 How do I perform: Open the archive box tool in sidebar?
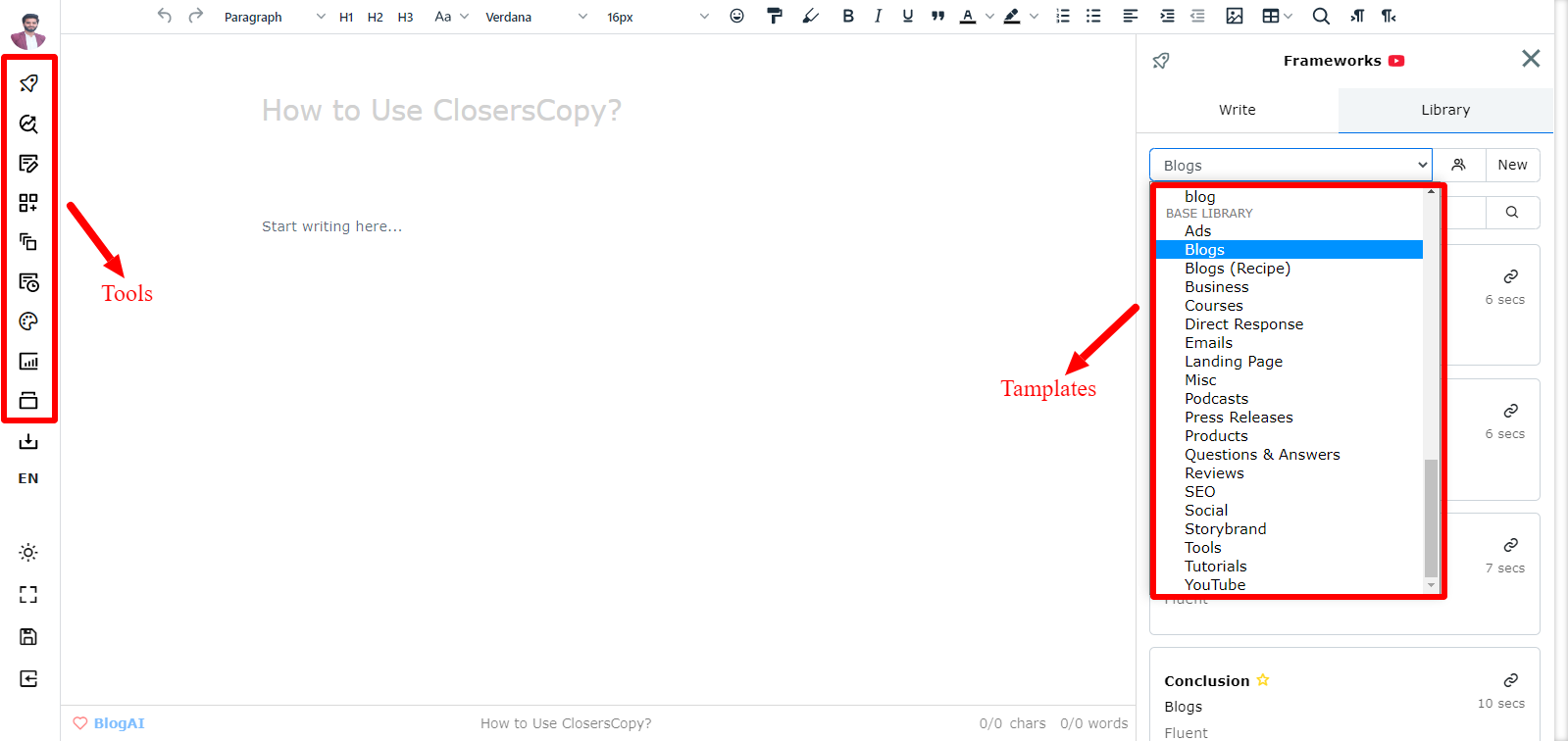28,400
